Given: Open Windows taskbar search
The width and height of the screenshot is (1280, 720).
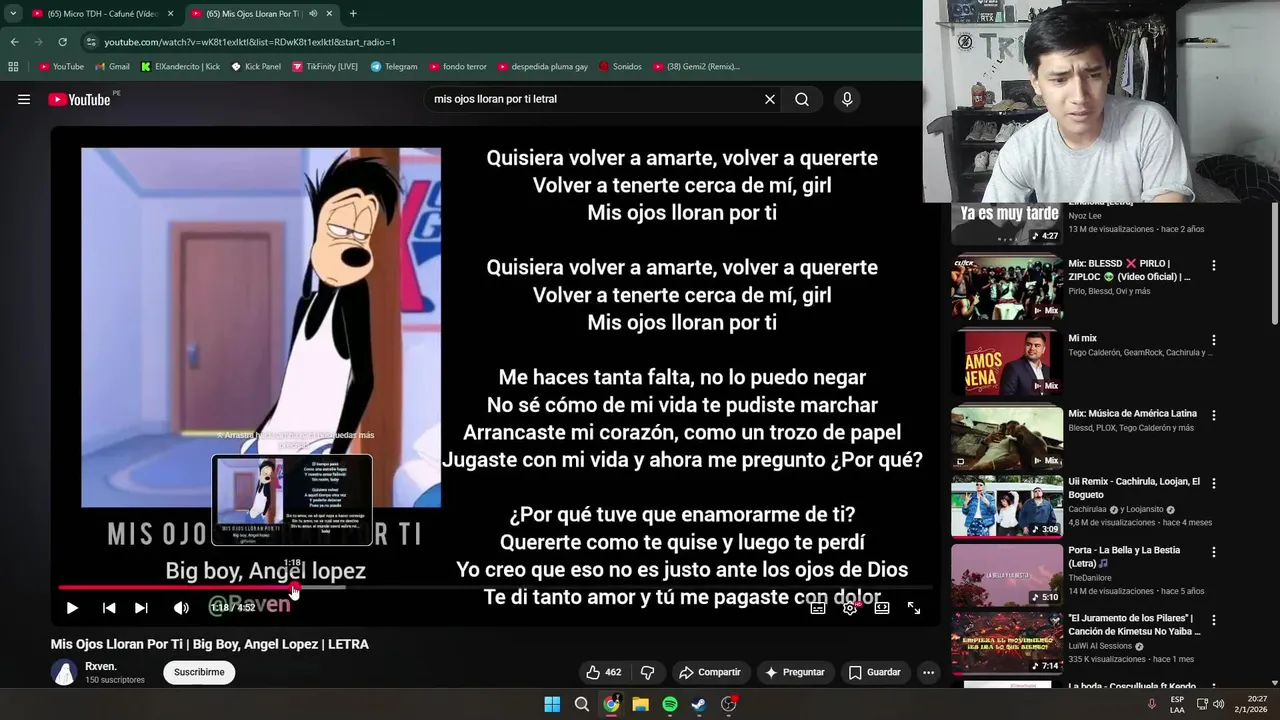Looking at the screenshot, I should point(581,704).
